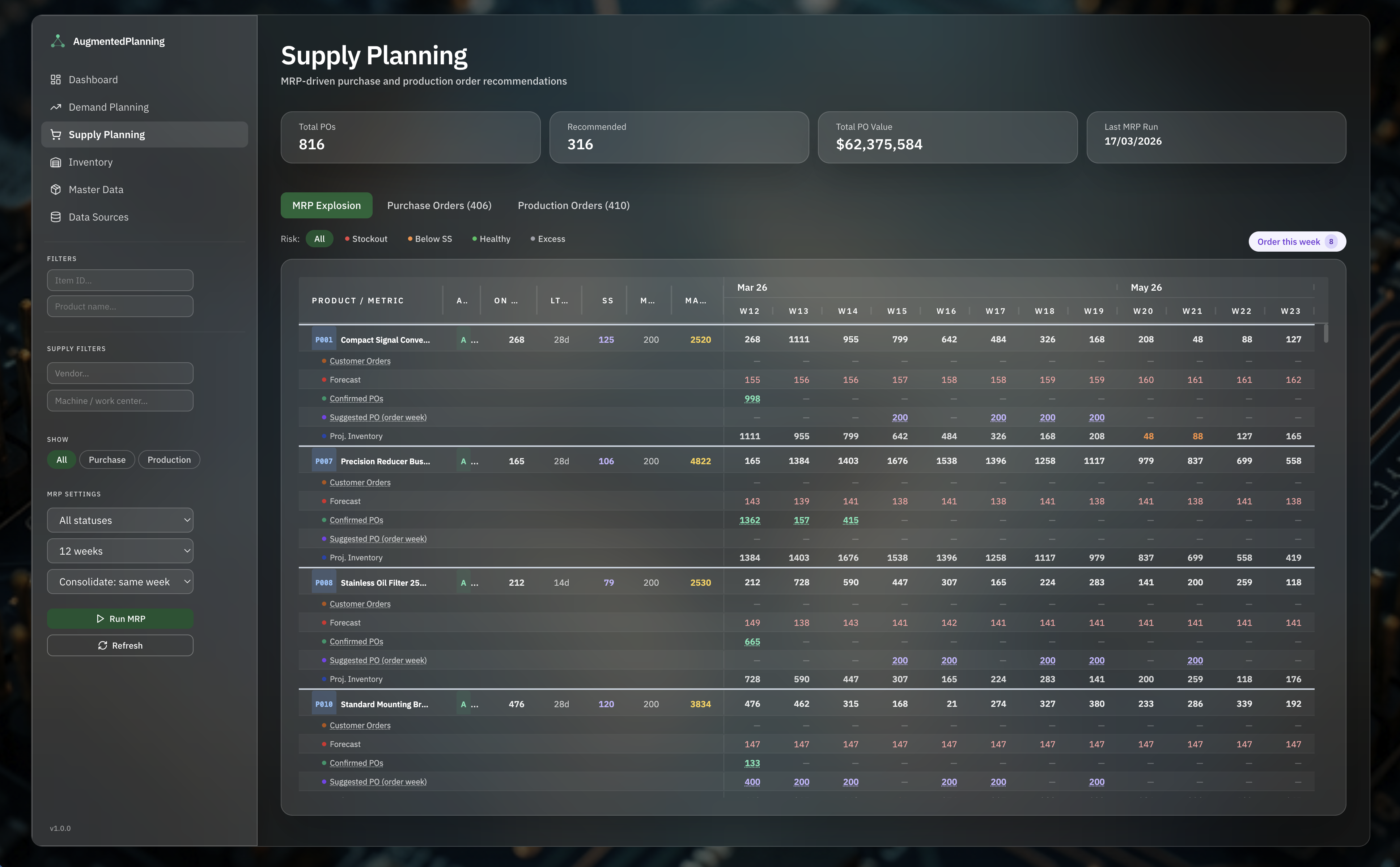Open the Inventory box icon
Viewport: 1400px width, 867px height.
pos(56,162)
